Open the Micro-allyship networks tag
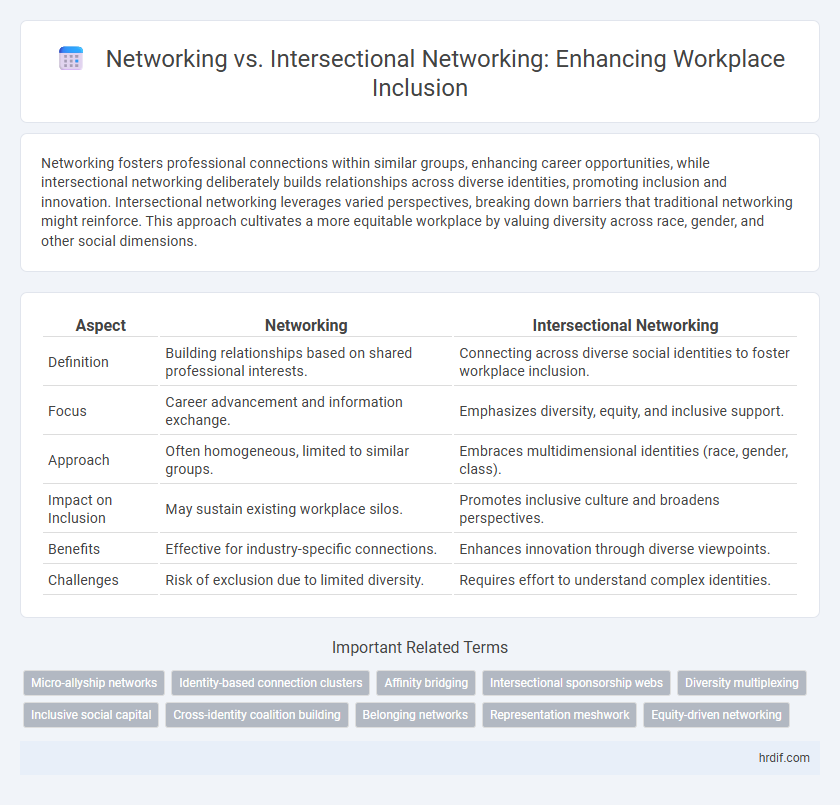The height and width of the screenshot is (805, 840). pyautogui.click(x=94, y=683)
